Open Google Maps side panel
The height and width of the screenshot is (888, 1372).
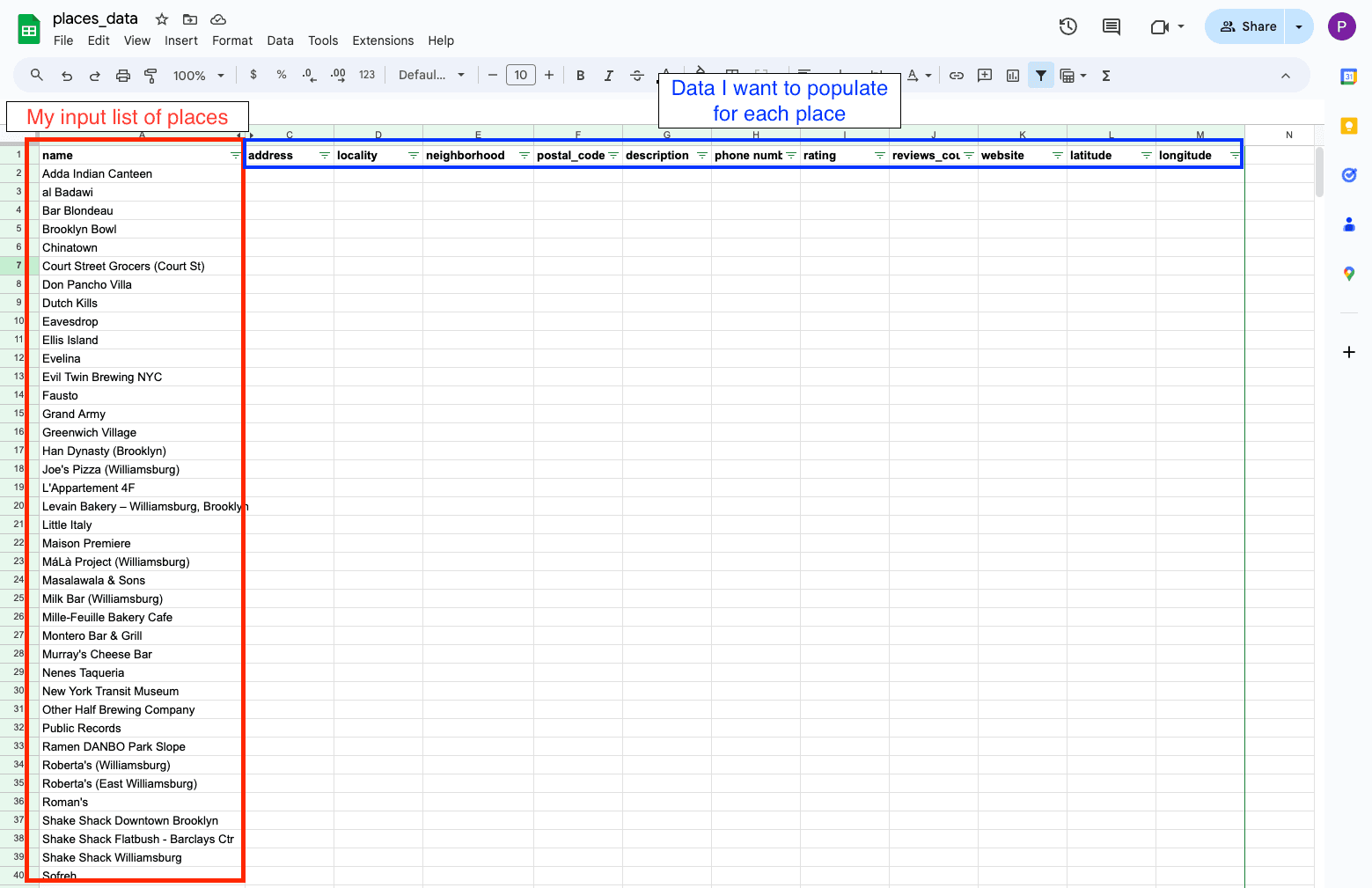(x=1348, y=274)
